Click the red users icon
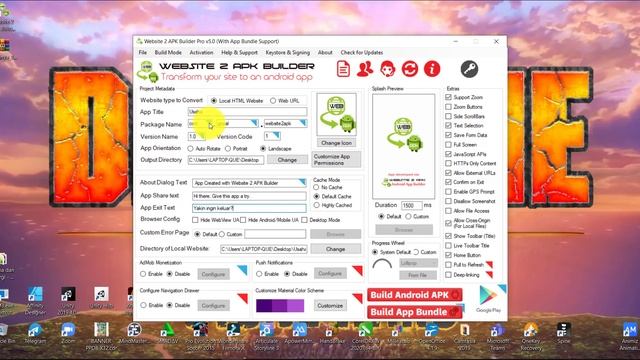This screenshot has width=640, height=360. [x=364, y=69]
